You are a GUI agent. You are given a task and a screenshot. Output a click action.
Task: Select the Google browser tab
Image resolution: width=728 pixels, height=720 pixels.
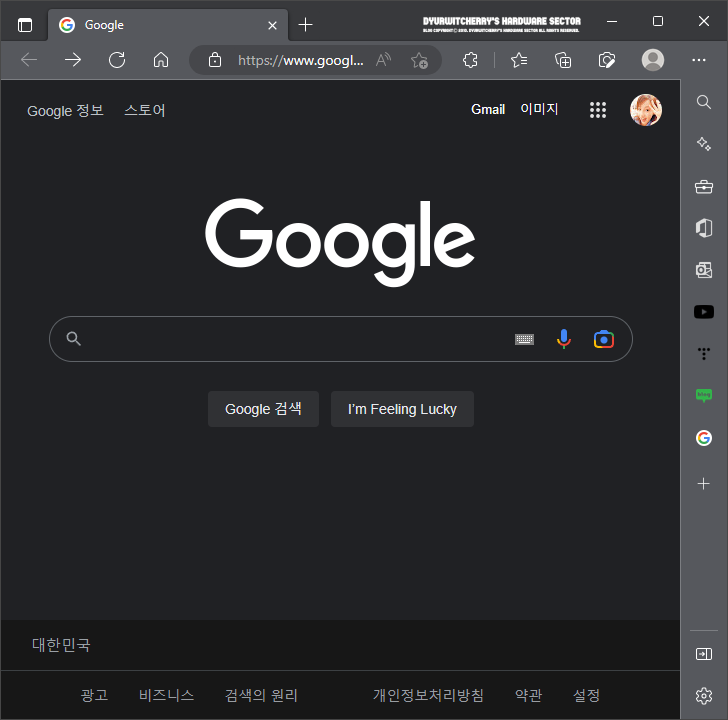(168, 25)
